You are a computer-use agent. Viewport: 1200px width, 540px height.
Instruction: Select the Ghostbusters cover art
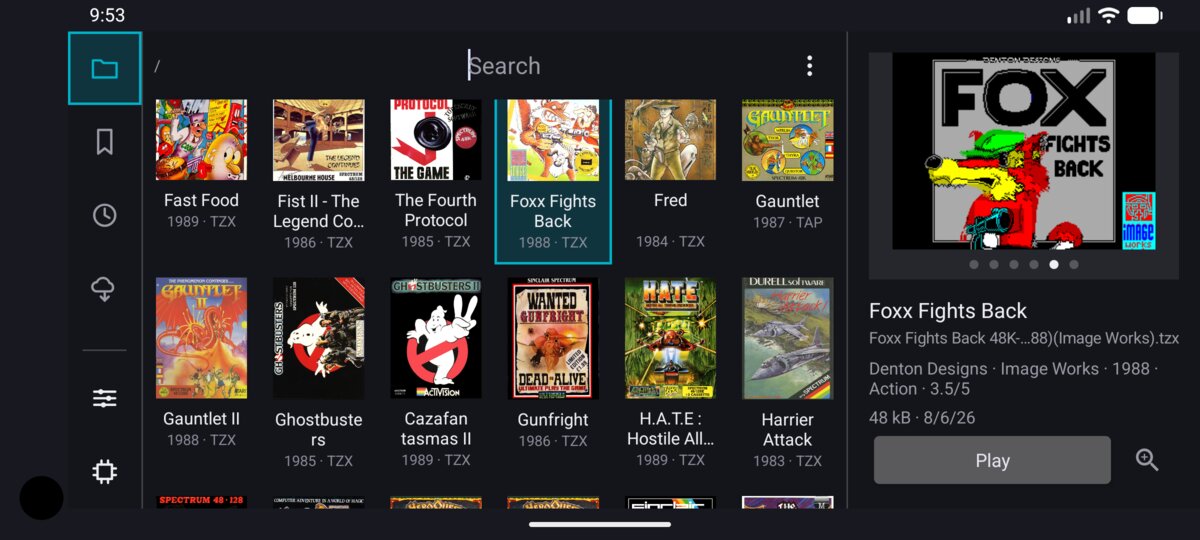(318, 338)
